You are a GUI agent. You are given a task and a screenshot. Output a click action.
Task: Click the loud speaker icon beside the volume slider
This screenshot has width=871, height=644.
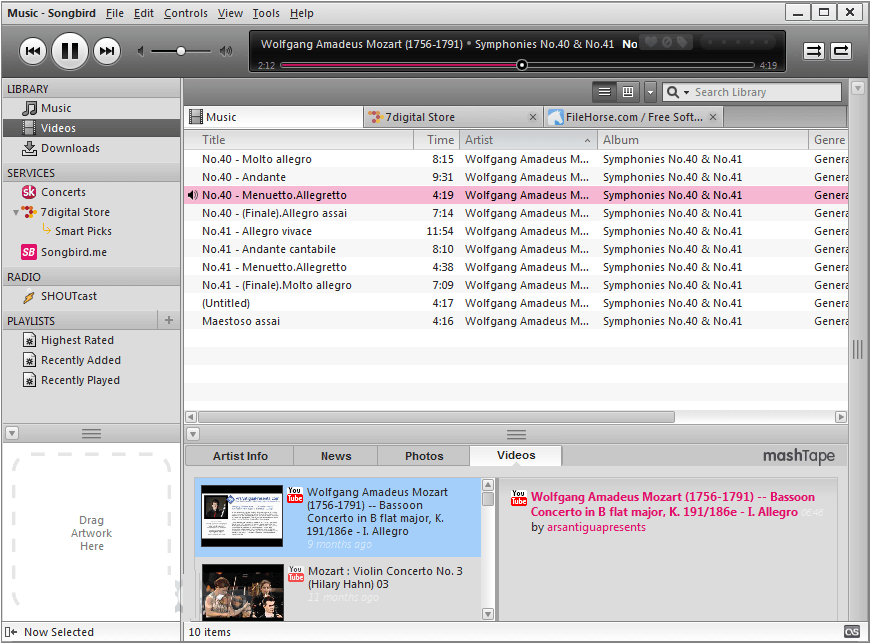226,51
